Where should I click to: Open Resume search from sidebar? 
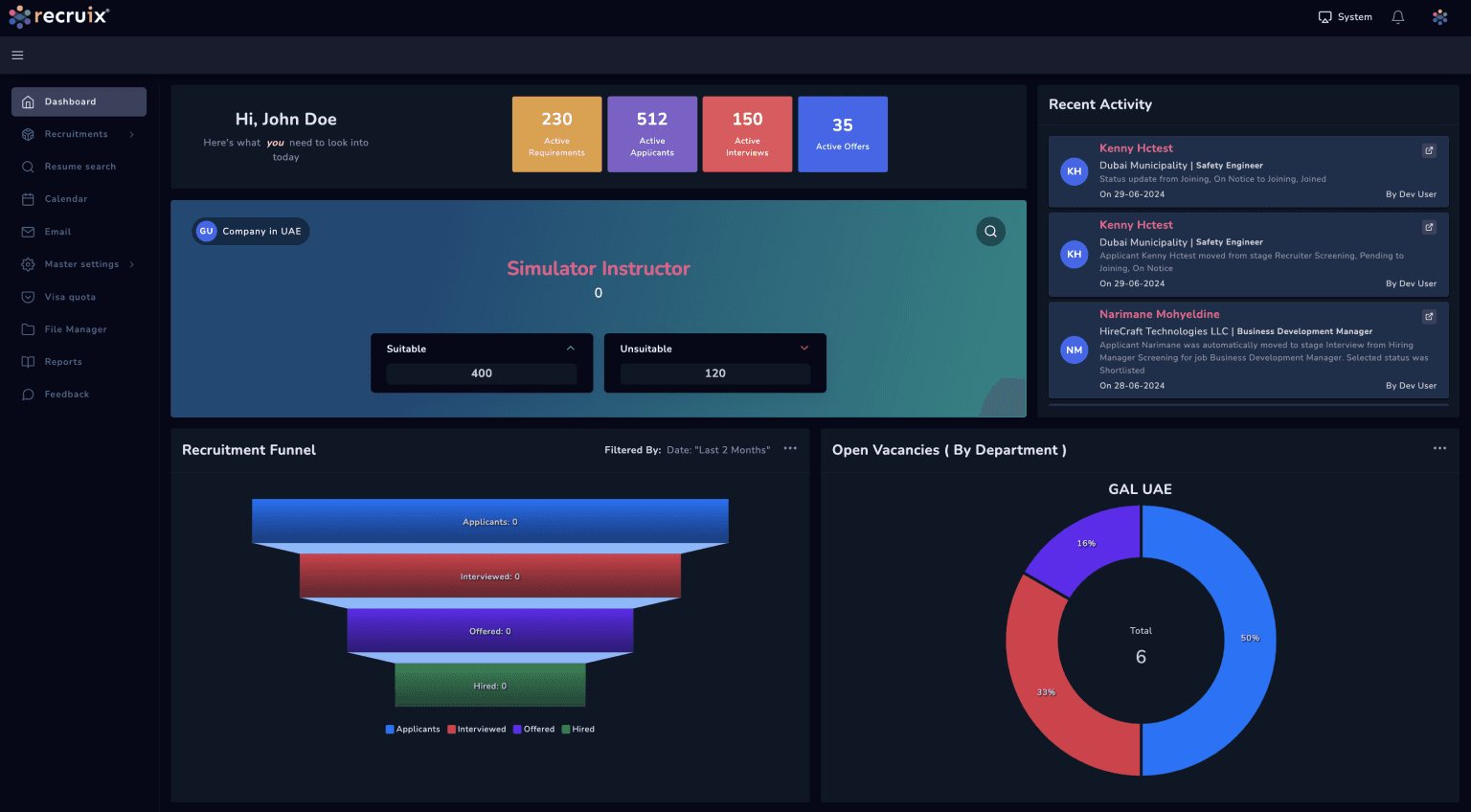(x=79, y=167)
